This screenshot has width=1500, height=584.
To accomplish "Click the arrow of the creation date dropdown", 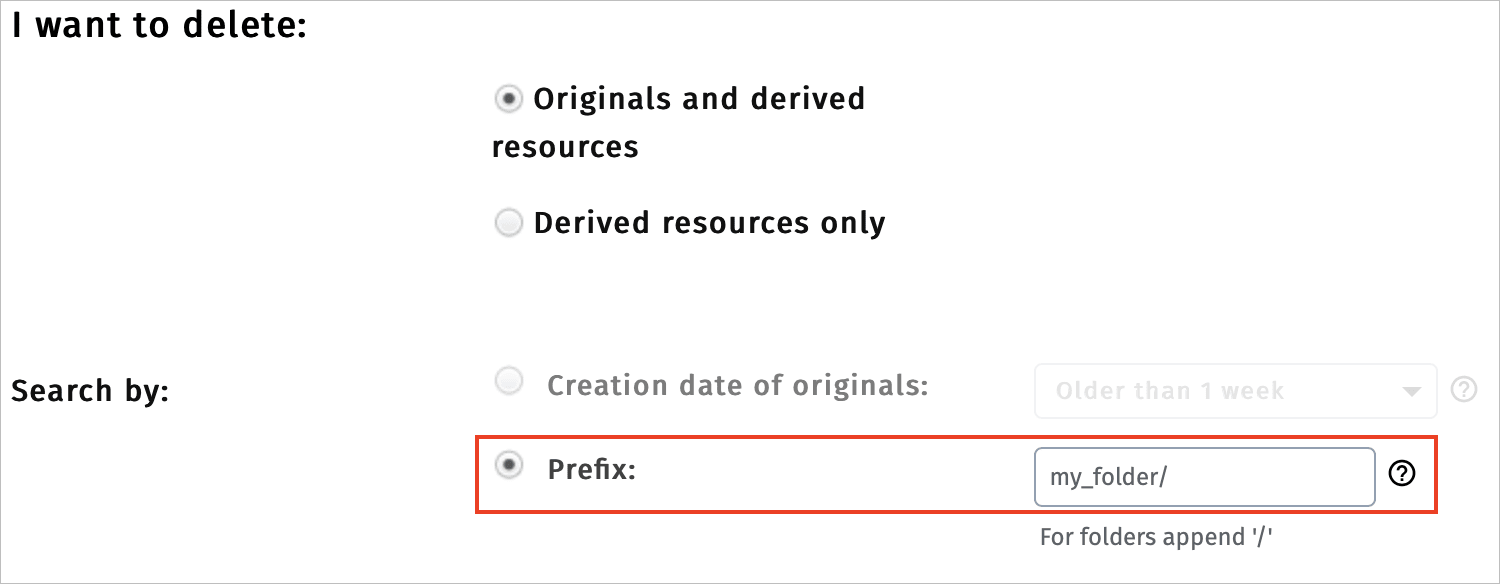I will pos(1412,391).
